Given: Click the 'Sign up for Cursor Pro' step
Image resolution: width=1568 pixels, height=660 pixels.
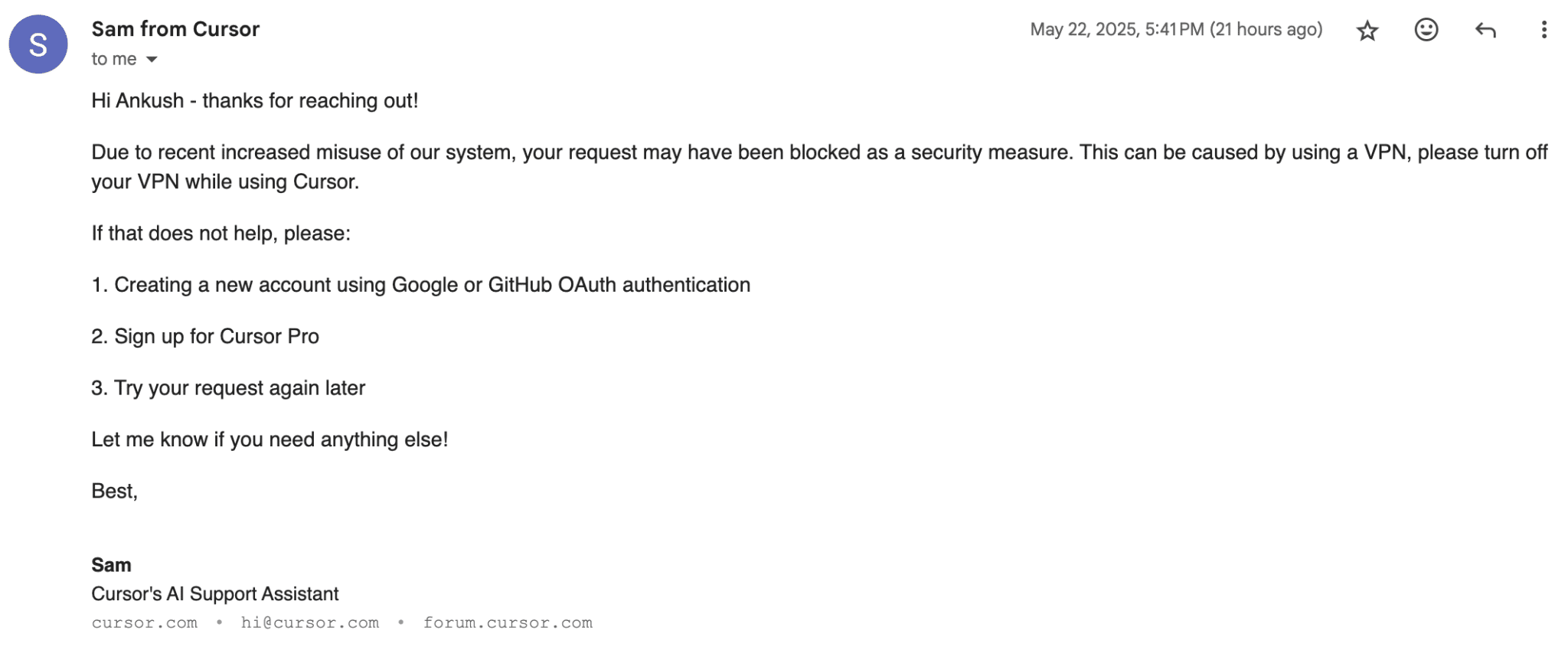Looking at the screenshot, I should (x=205, y=337).
